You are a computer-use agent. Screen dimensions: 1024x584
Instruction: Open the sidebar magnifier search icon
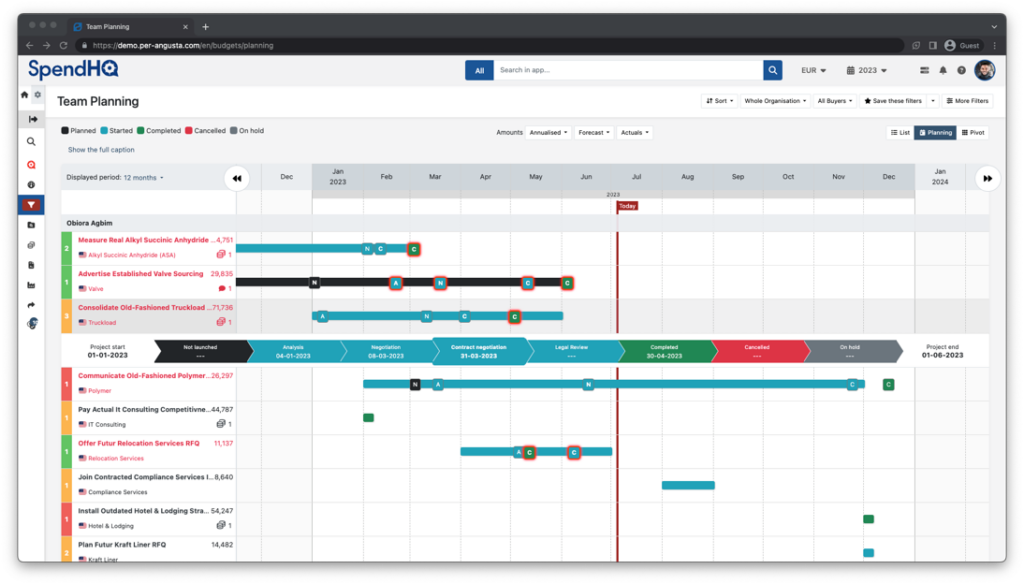pos(32,142)
